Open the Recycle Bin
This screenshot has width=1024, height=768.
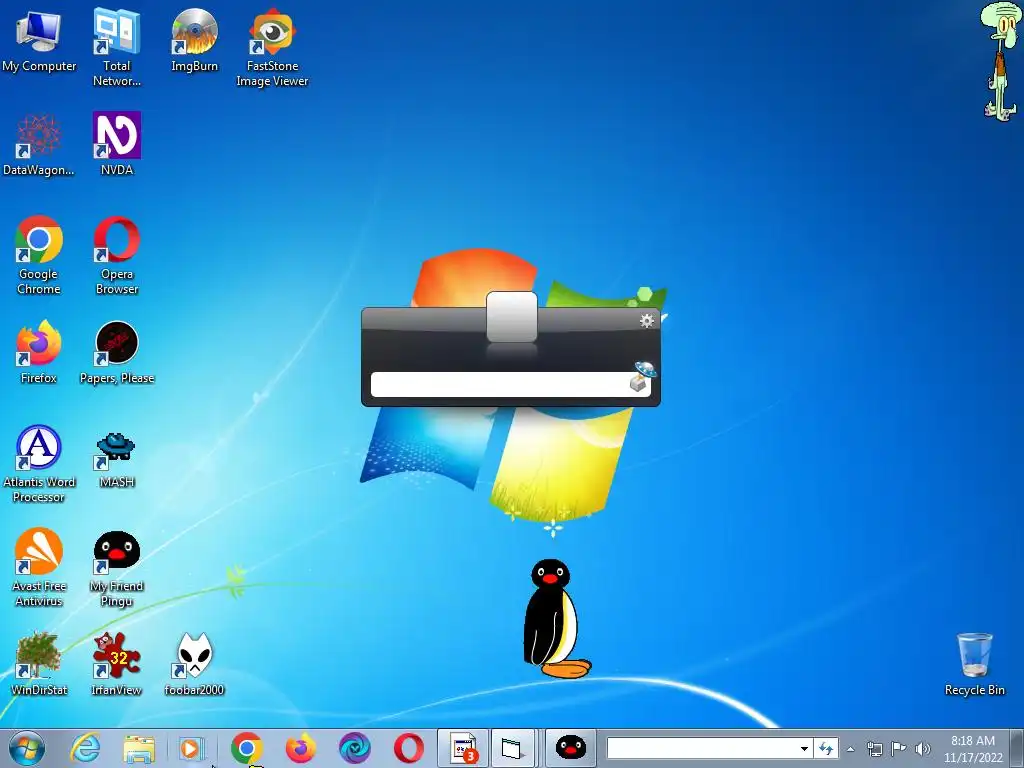974,664
